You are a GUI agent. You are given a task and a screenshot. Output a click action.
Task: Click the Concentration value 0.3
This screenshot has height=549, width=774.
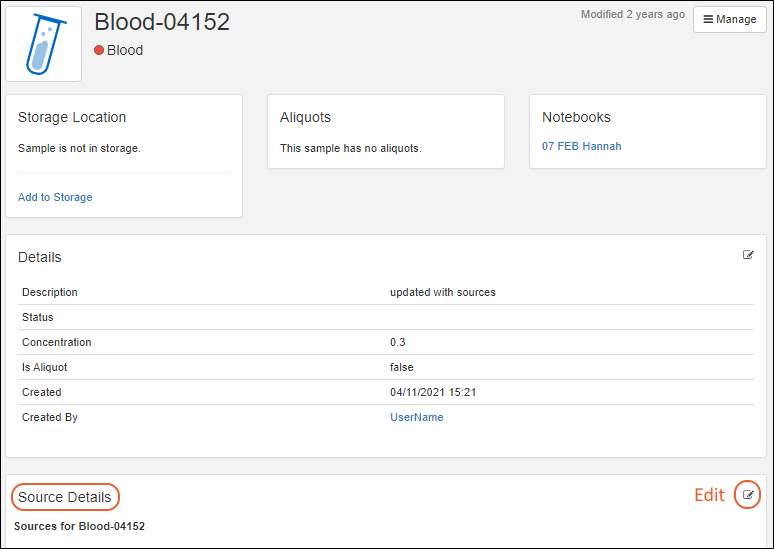[398, 342]
